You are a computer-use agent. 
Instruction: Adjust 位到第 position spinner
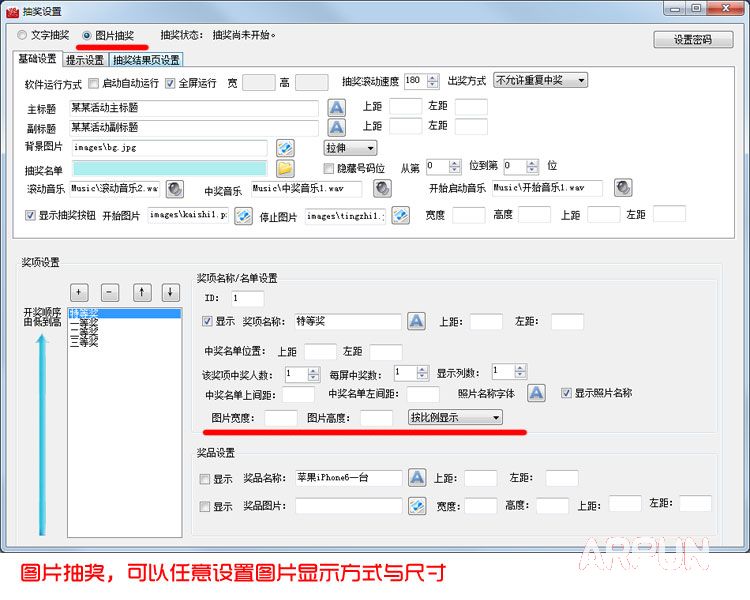click(531, 167)
